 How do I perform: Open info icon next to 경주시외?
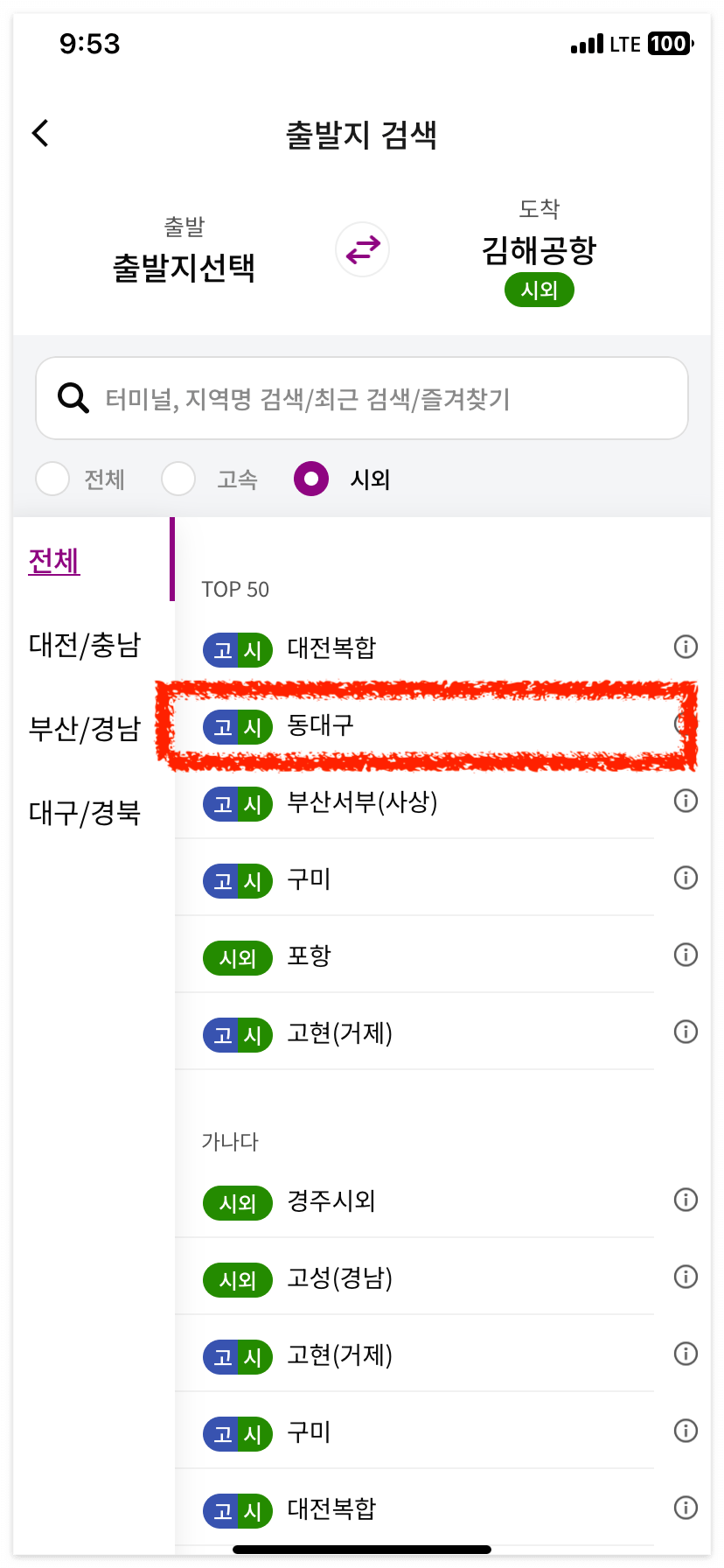coord(686,1200)
